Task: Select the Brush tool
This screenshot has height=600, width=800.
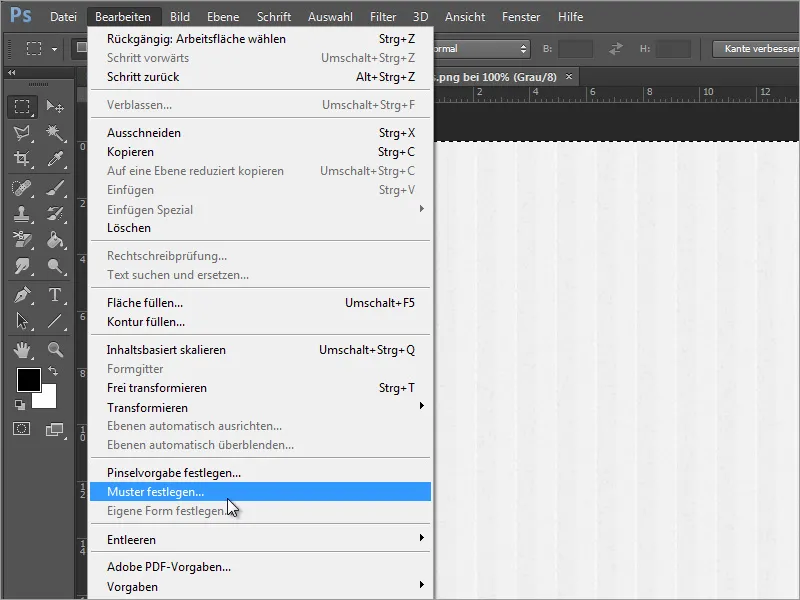Action: point(55,188)
